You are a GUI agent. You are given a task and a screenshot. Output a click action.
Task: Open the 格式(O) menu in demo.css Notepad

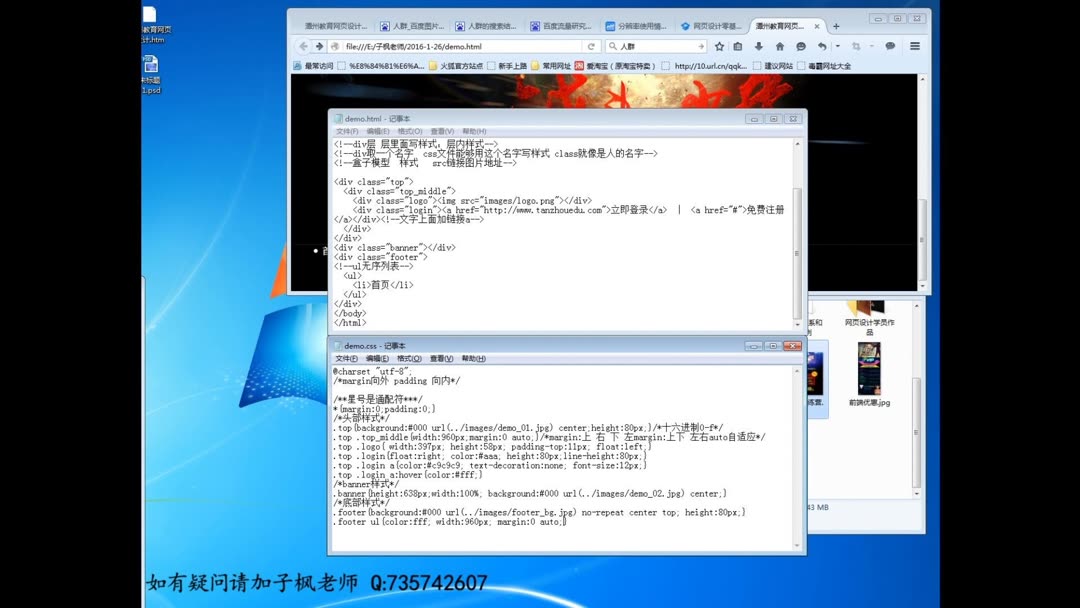click(x=408, y=357)
